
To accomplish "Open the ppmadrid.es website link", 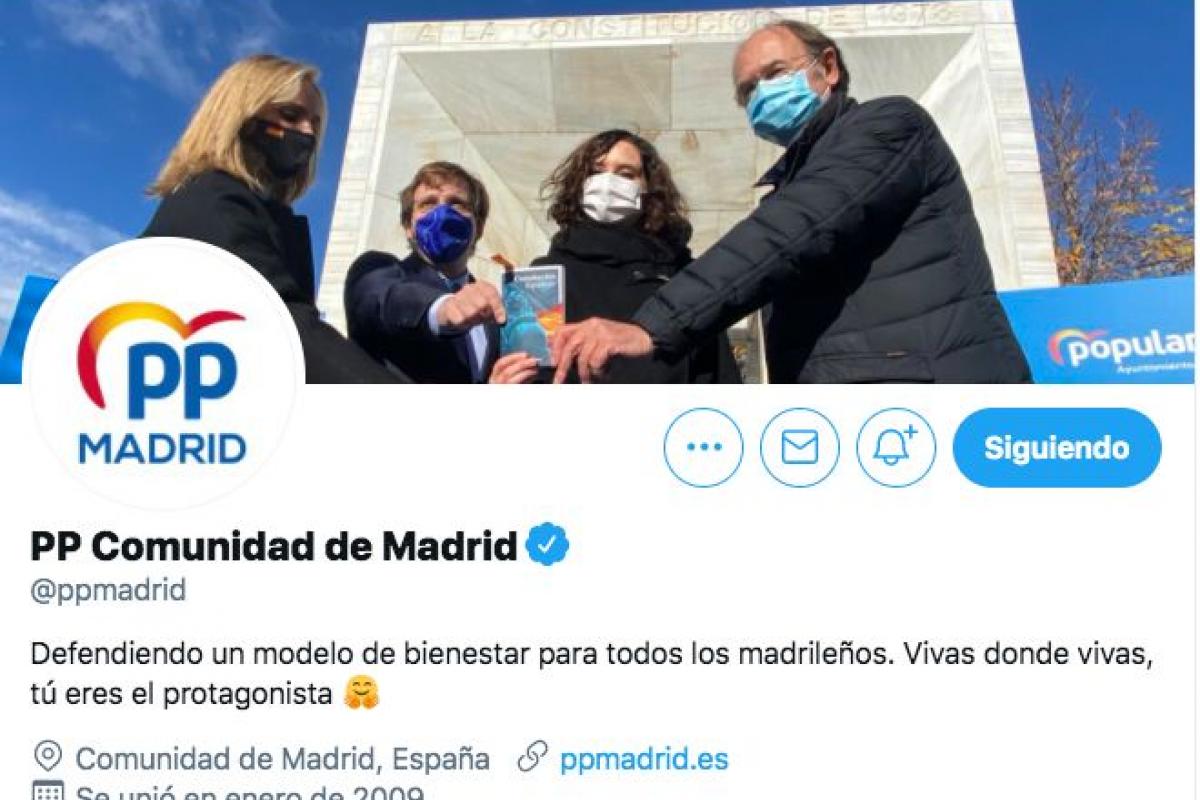I will [644, 759].
